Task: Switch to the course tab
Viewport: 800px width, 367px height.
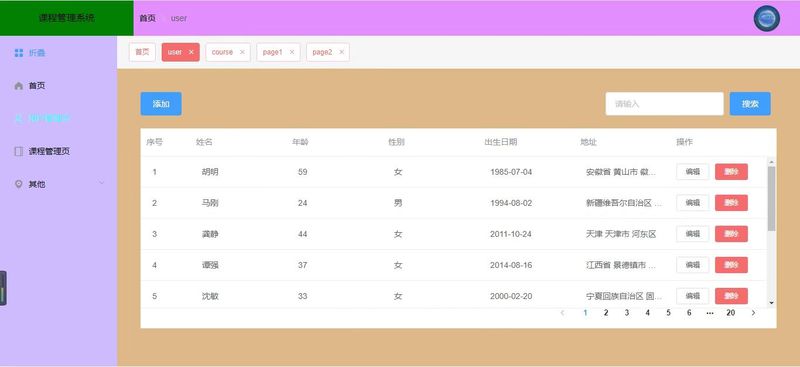Action: [x=222, y=52]
